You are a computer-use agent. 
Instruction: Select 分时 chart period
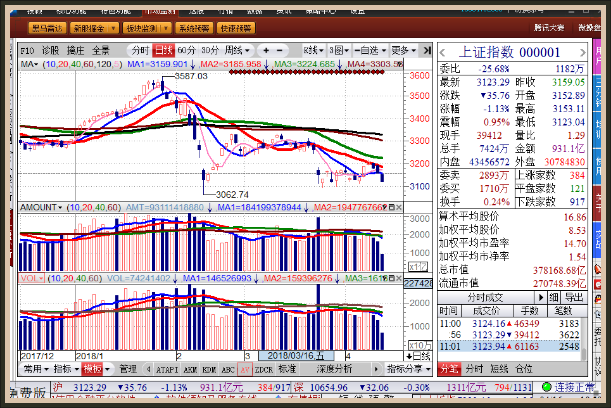(x=140, y=50)
